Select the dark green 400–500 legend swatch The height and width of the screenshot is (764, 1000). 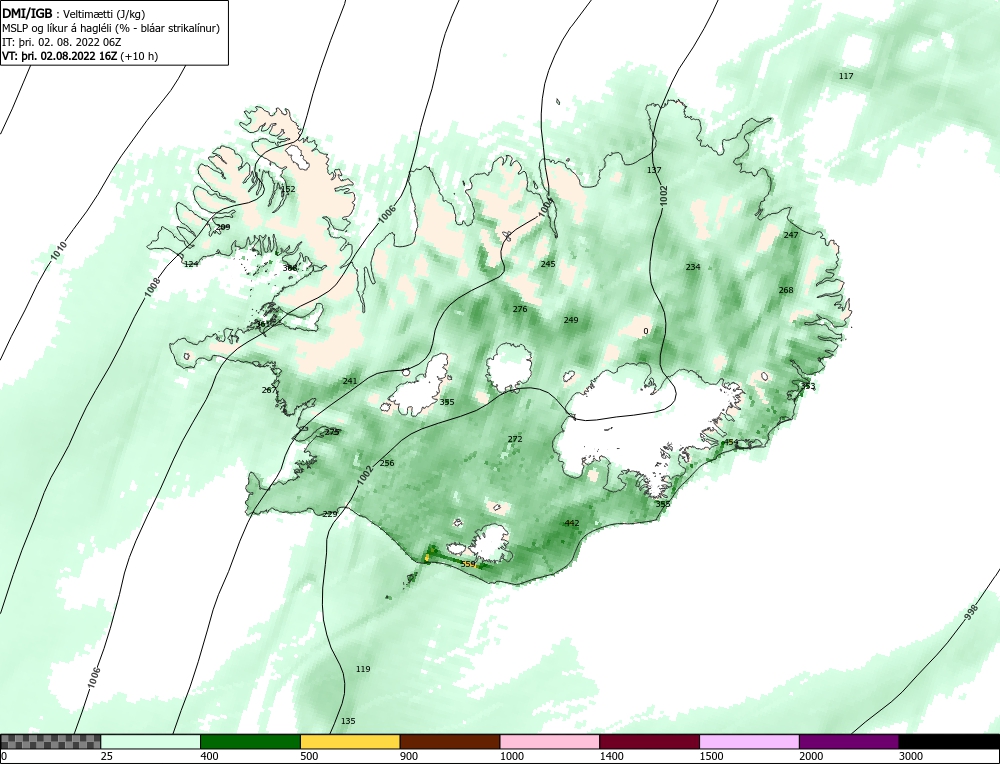coord(250,741)
